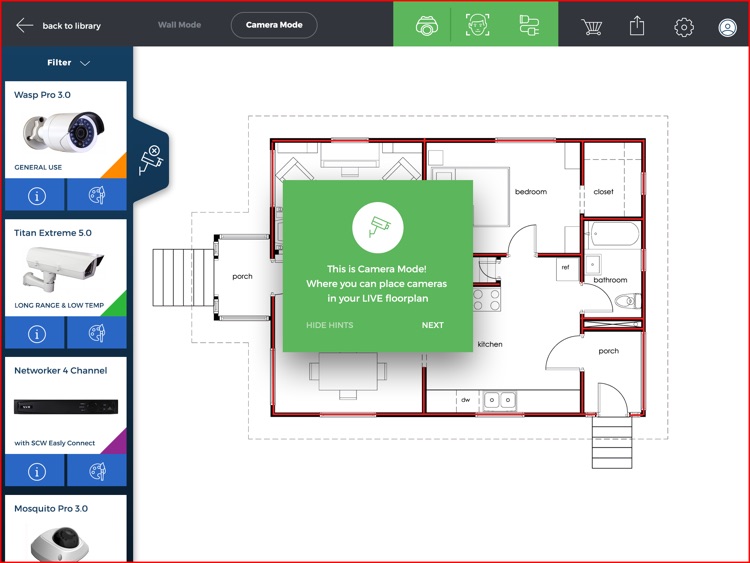
Task: Switch to Wall Mode
Action: [x=179, y=25]
